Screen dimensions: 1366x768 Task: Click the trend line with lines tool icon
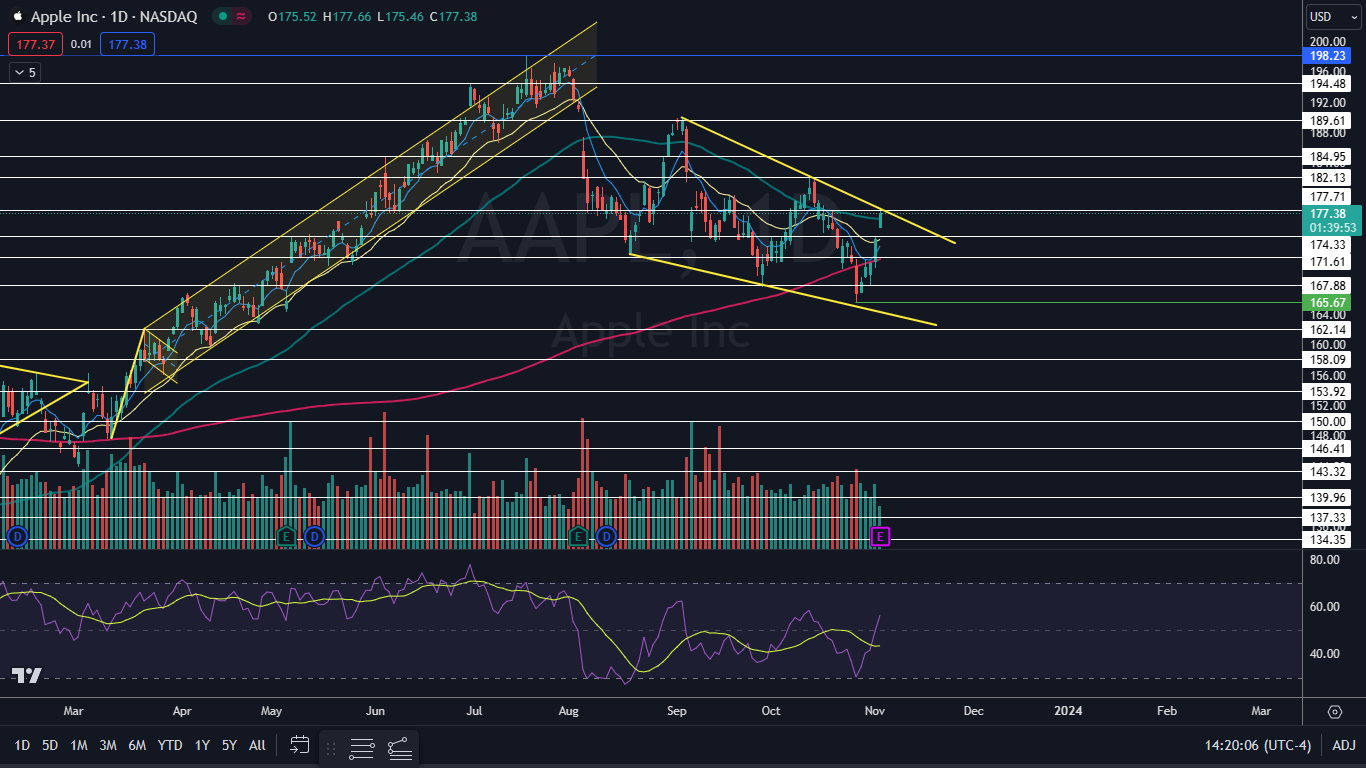[x=399, y=748]
